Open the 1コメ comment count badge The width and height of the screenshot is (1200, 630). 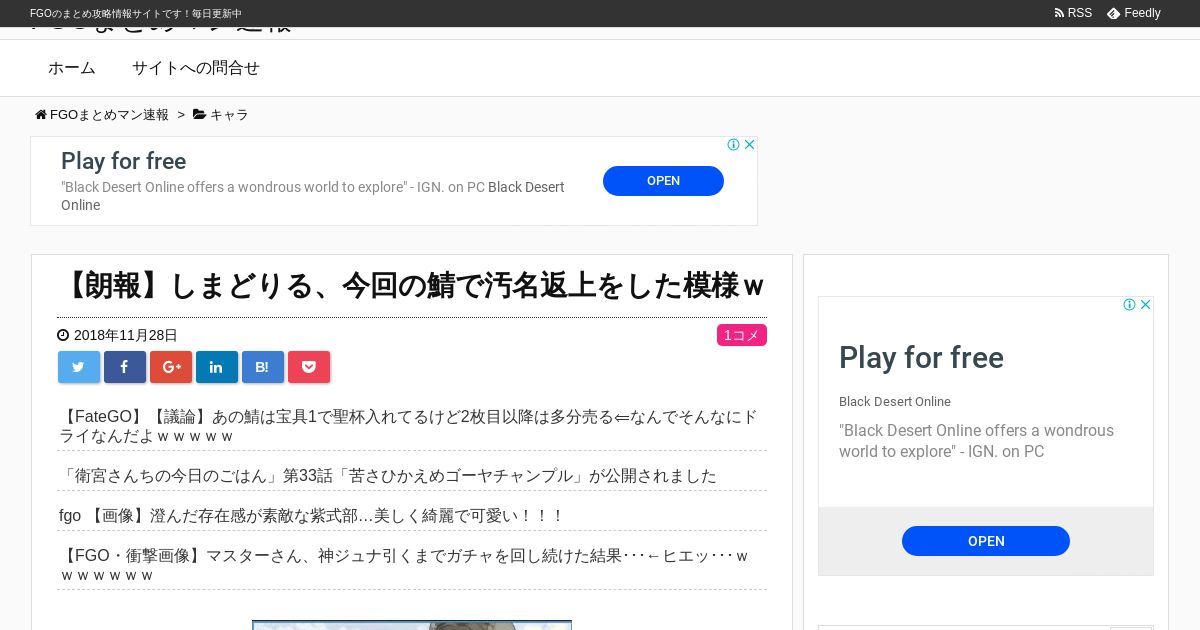tap(742, 335)
